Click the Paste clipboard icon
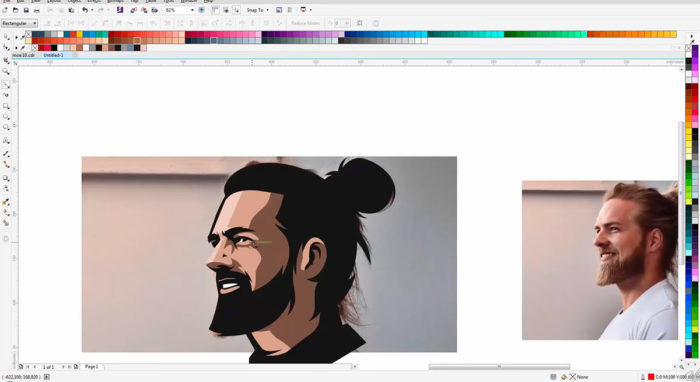The width and height of the screenshot is (700, 382). 71,10
